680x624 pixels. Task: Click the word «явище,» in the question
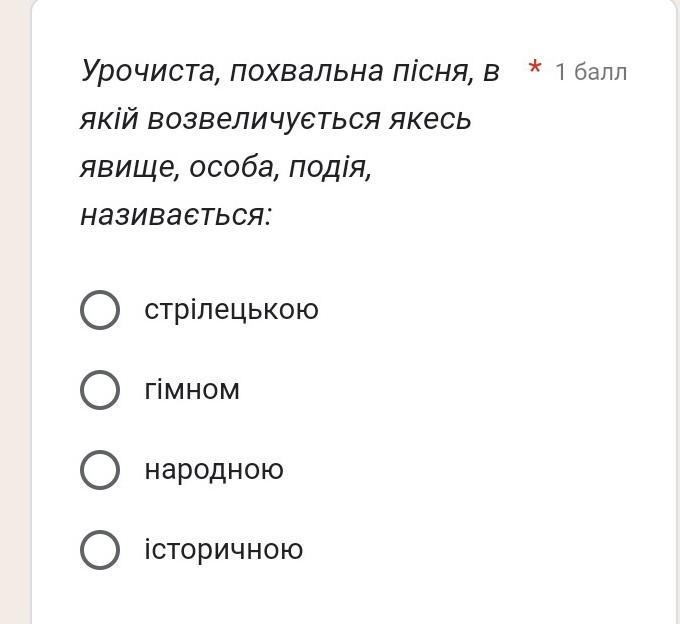pyautogui.click(x=130, y=168)
